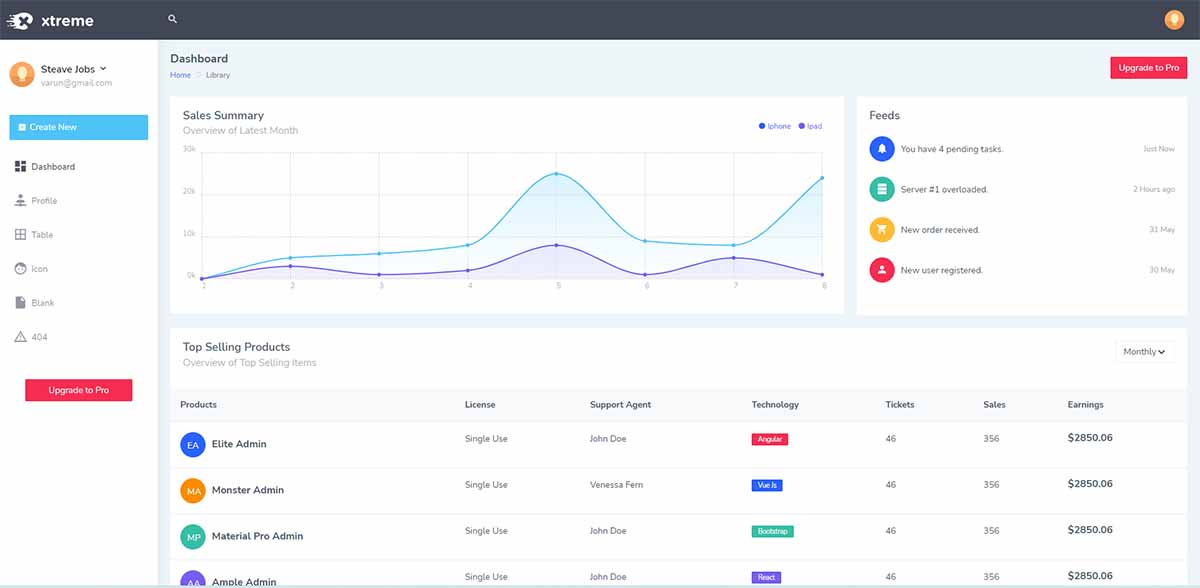Click the Ipad peak data point at 5
The width and height of the screenshot is (1200, 588).
(x=557, y=245)
